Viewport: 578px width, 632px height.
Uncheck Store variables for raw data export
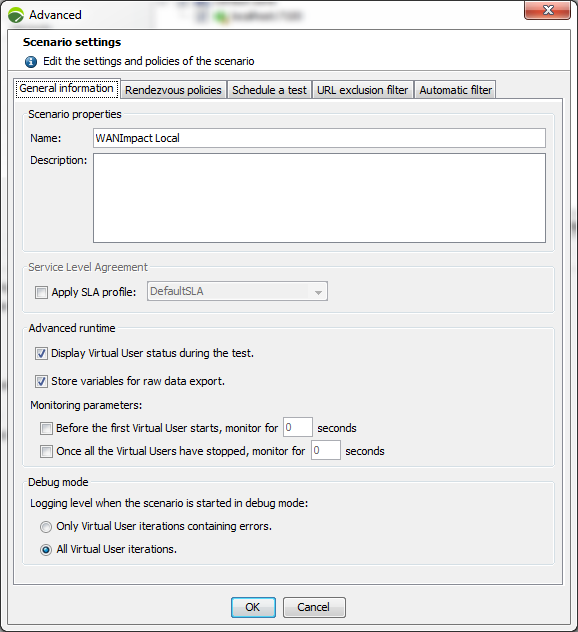[41, 381]
